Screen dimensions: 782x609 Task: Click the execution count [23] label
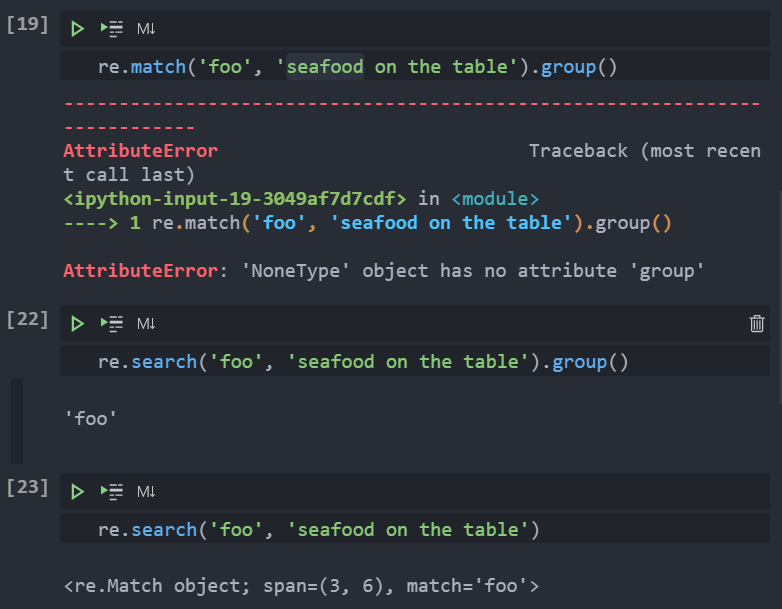[x=27, y=487]
